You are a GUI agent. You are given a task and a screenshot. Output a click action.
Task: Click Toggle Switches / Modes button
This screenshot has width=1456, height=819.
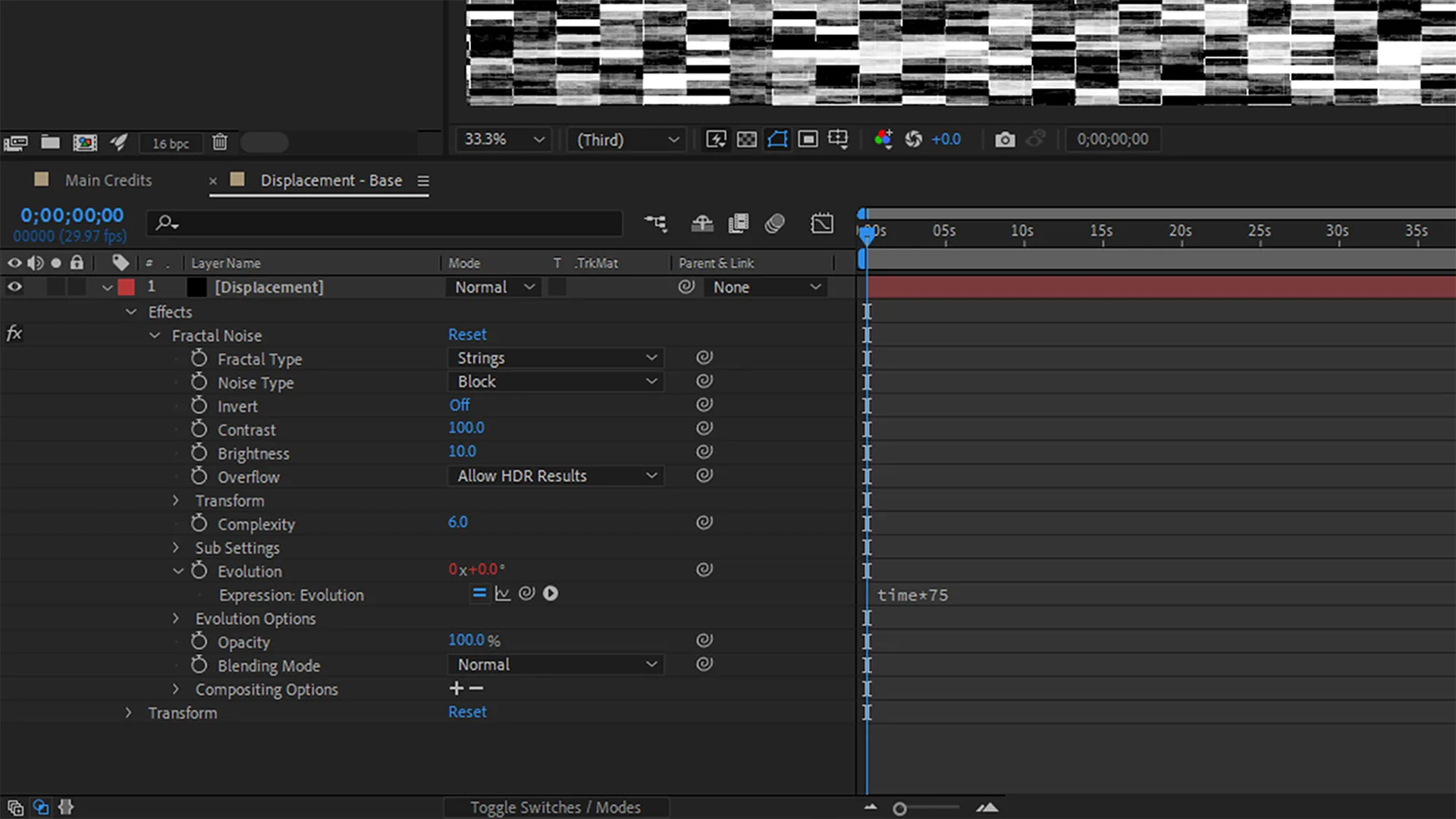click(x=556, y=808)
